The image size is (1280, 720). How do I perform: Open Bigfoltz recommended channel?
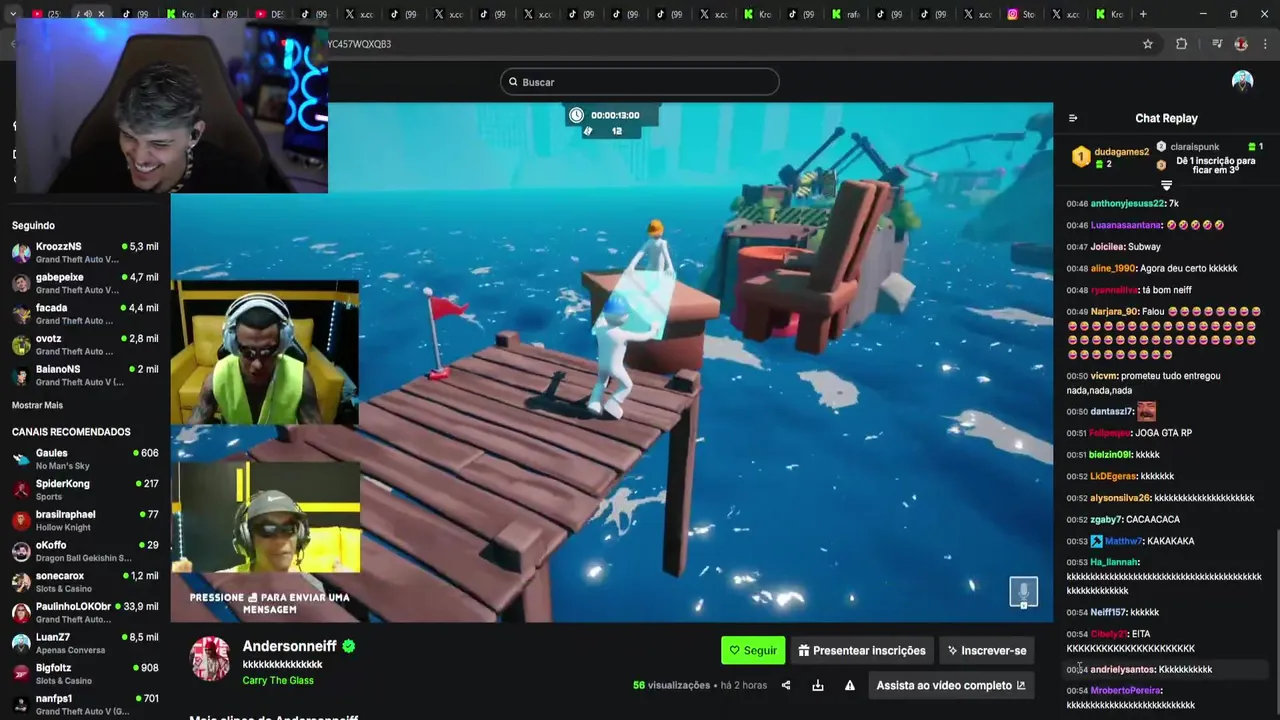(x=85, y=674)
